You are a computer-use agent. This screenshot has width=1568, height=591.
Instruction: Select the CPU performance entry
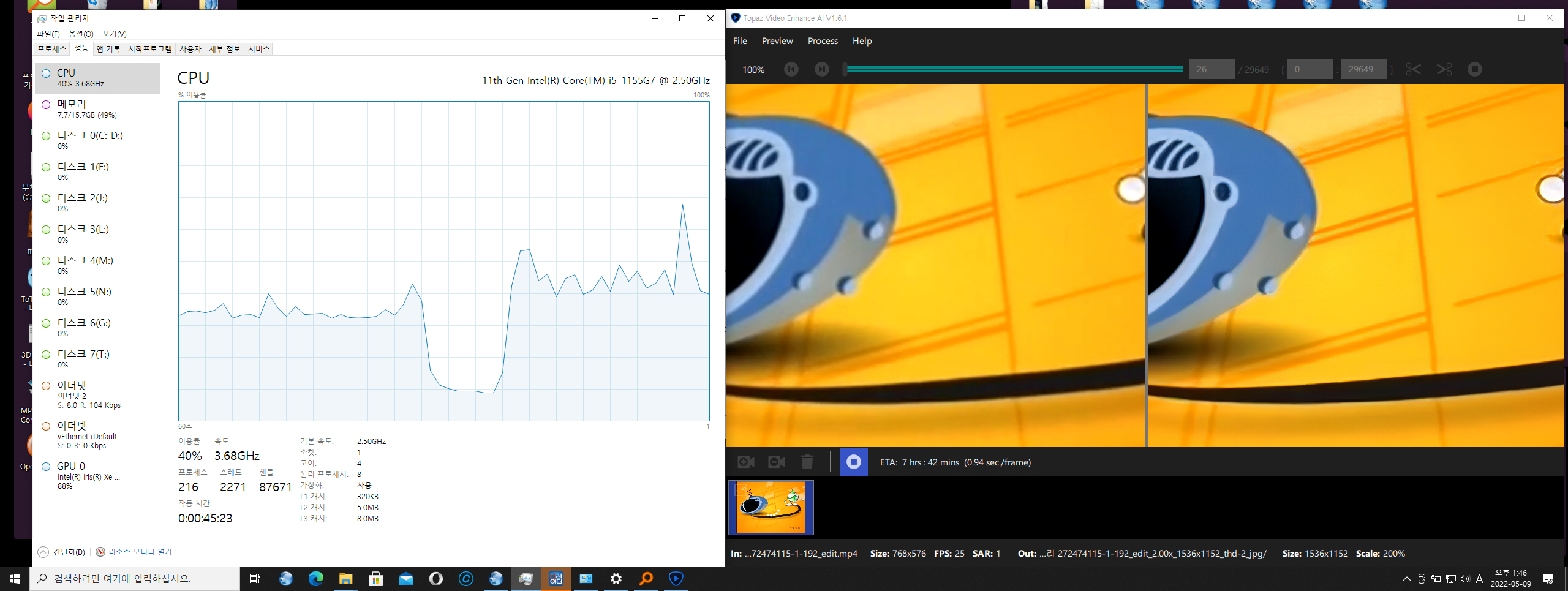click(x=97, y=78)
